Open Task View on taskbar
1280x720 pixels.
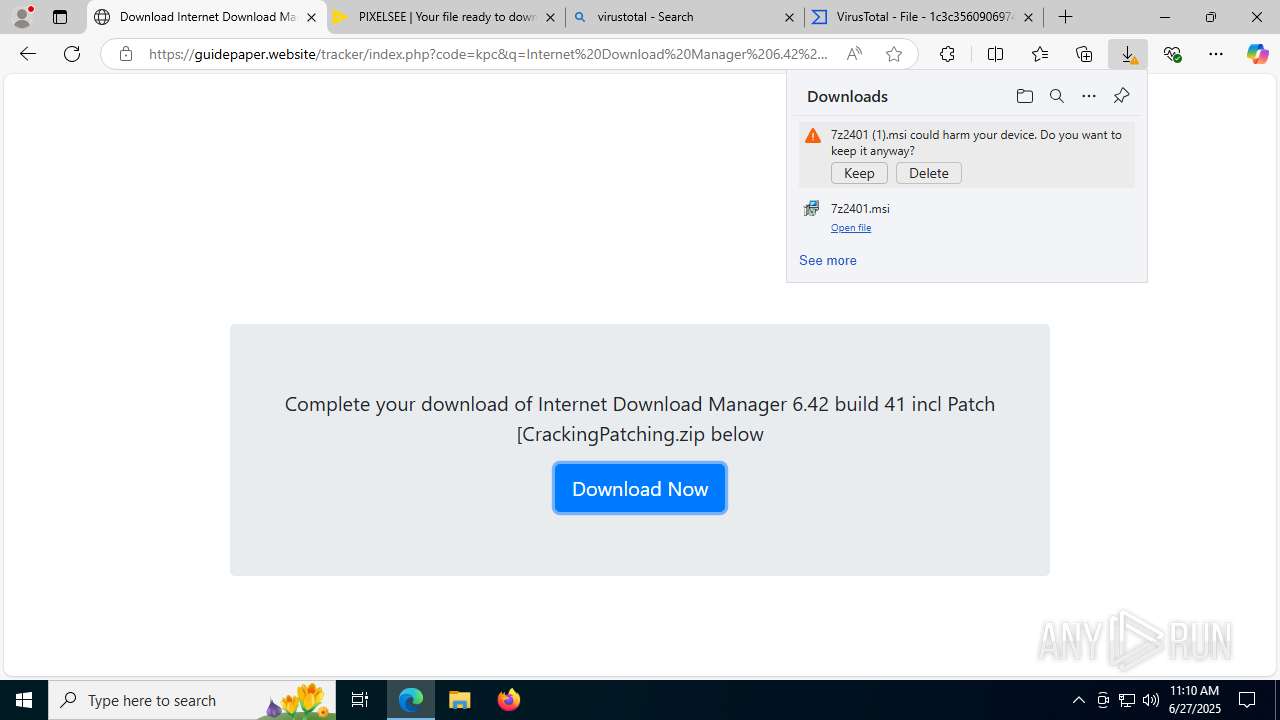tap(360, 700)
